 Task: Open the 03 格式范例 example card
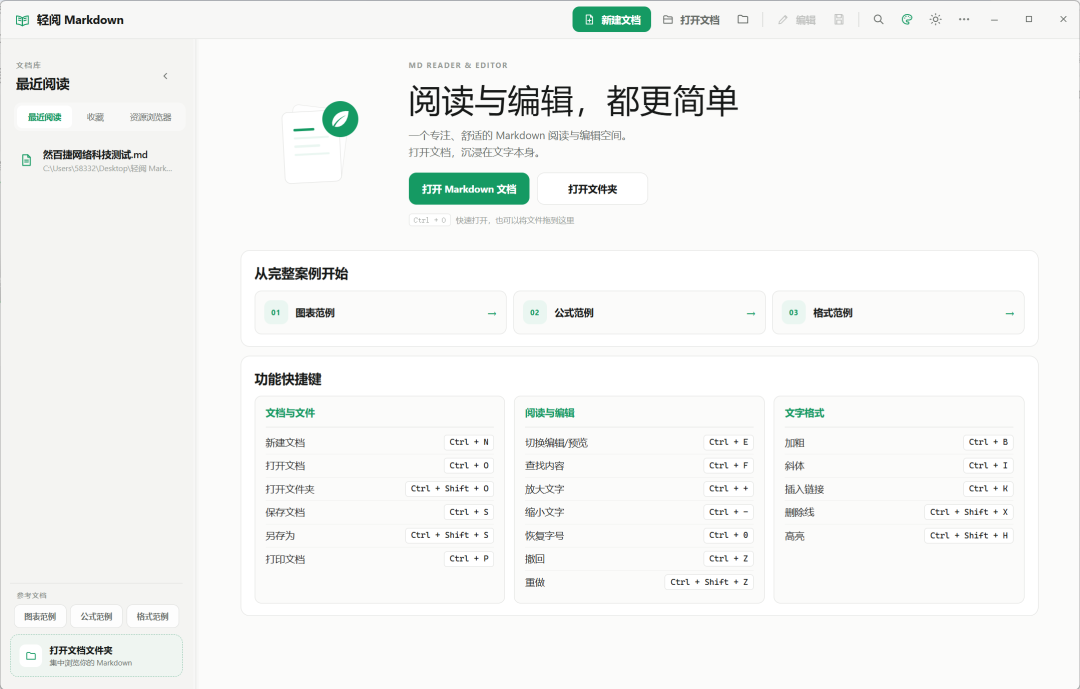(898, 313)
